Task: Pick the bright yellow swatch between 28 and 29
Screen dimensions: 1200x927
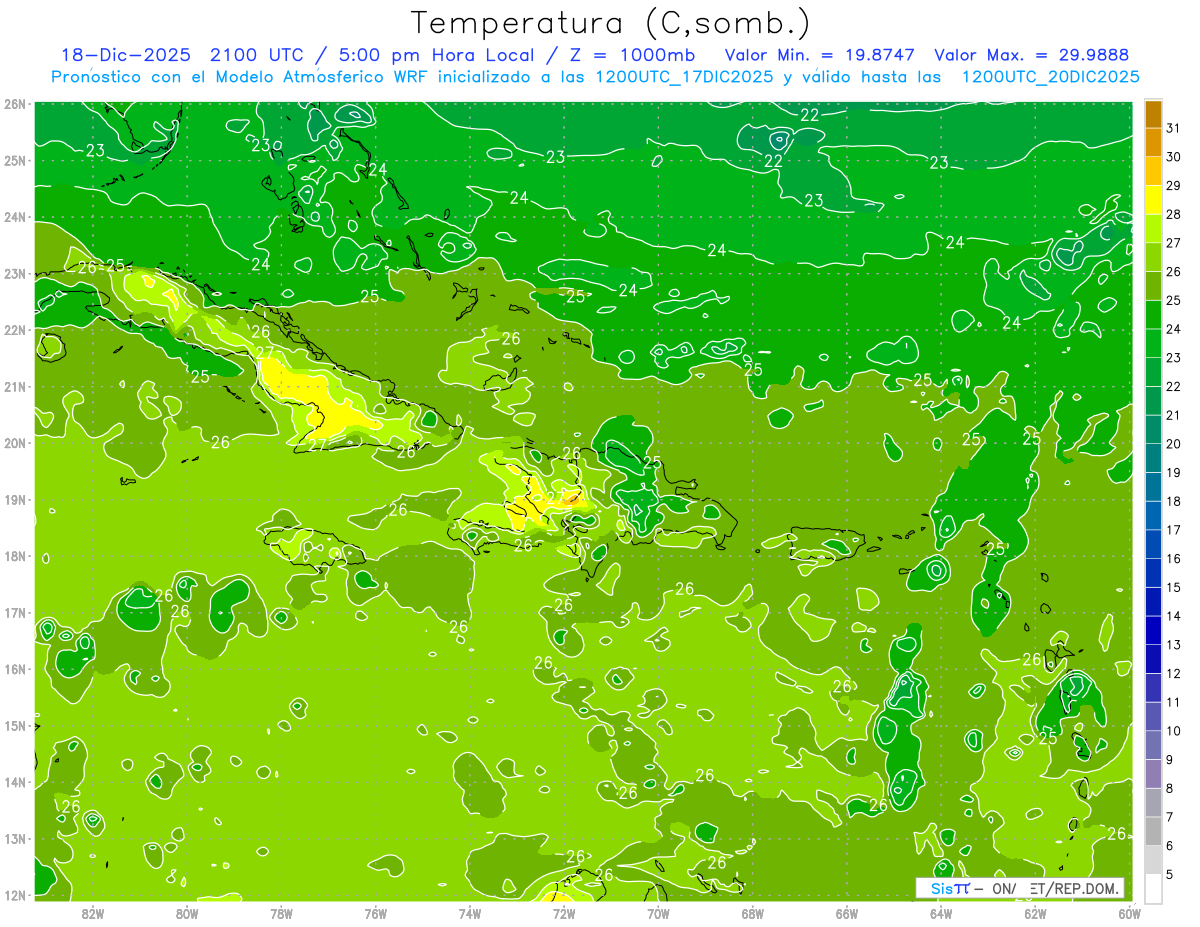Action: 1153,201
